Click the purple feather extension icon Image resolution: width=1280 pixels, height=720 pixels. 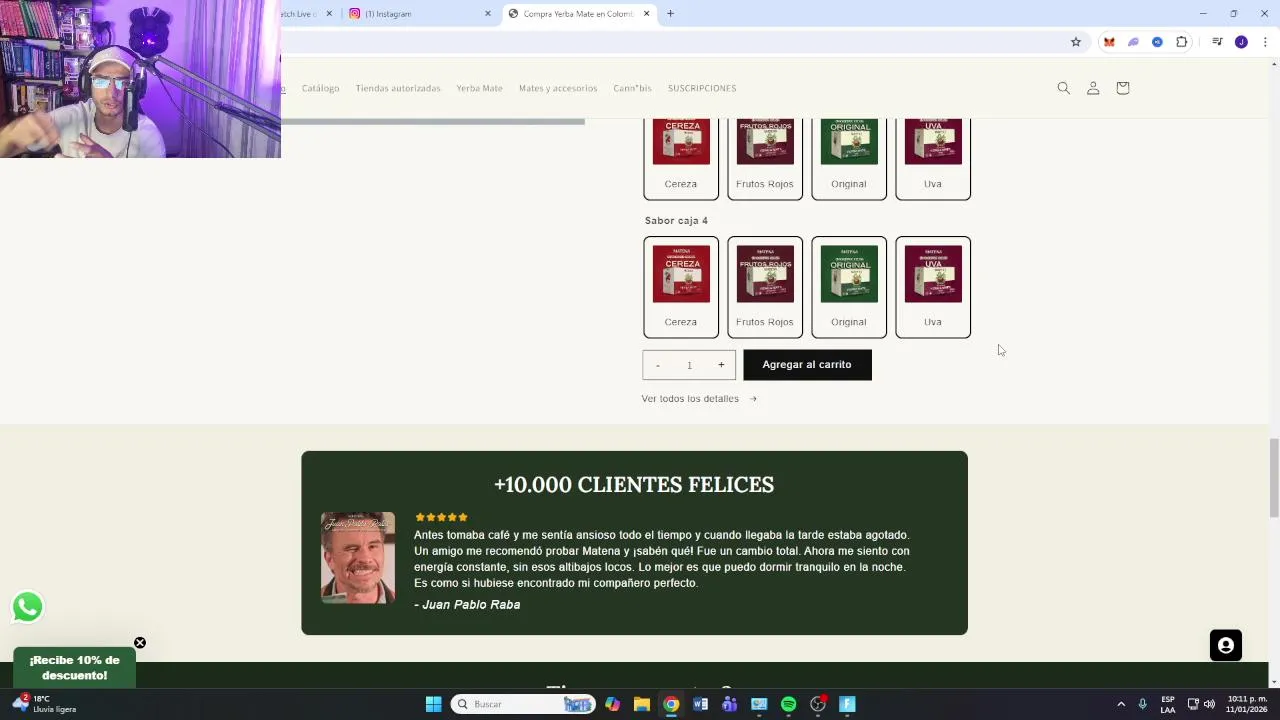(x=1133, y=42)
